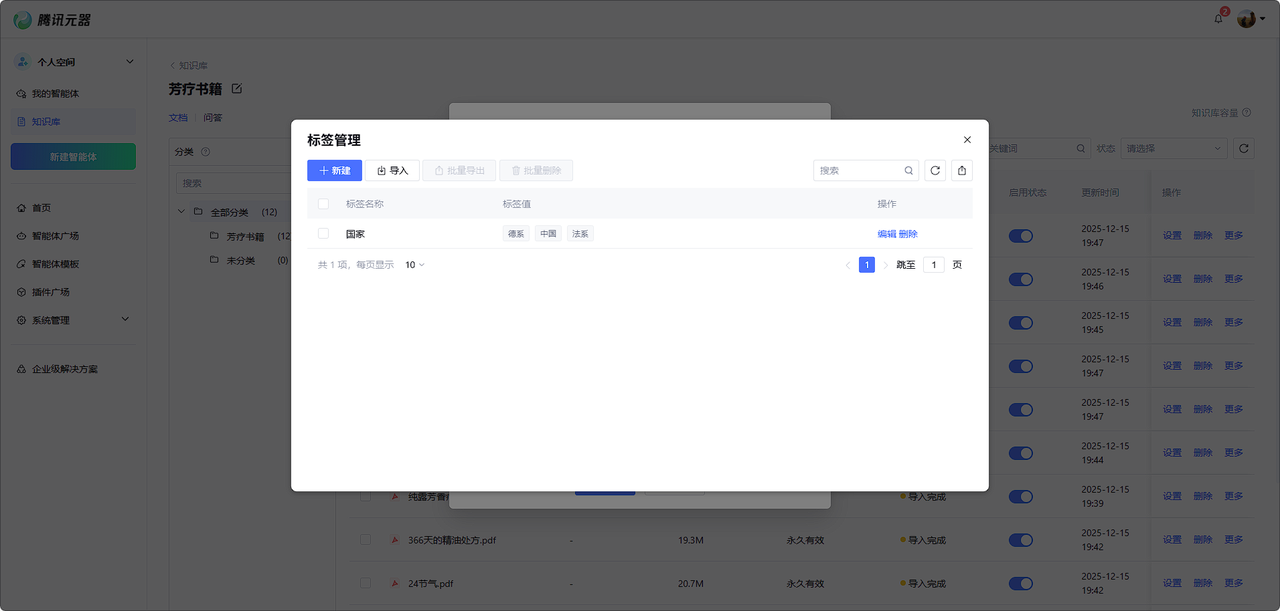The image size is (1280, 611).
Task: Click the search magnifier in tag dialog
Action: click(909, 171)
